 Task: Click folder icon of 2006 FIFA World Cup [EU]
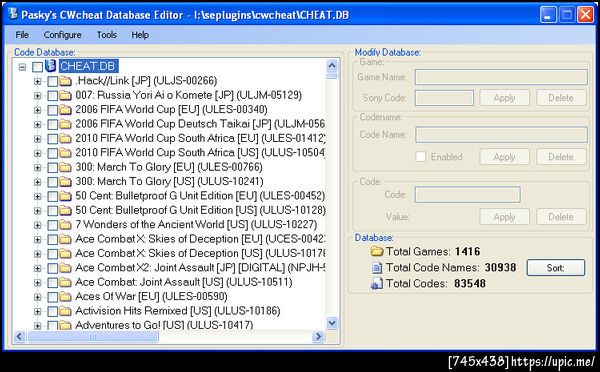click(x=65, y=110)
